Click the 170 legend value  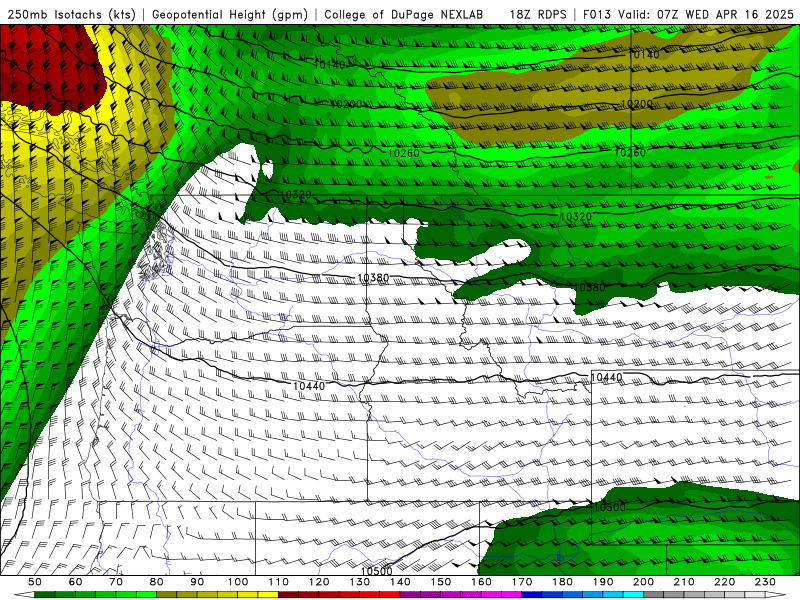522,582
